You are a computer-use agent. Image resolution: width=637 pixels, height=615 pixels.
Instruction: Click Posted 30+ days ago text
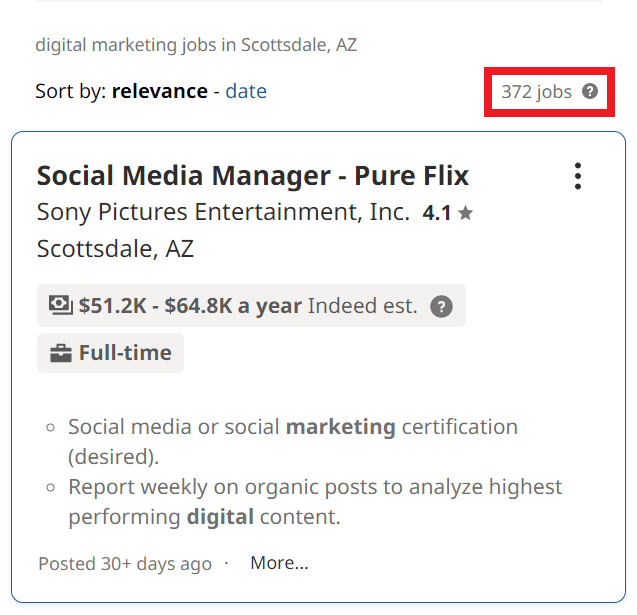tap(125, 564)
